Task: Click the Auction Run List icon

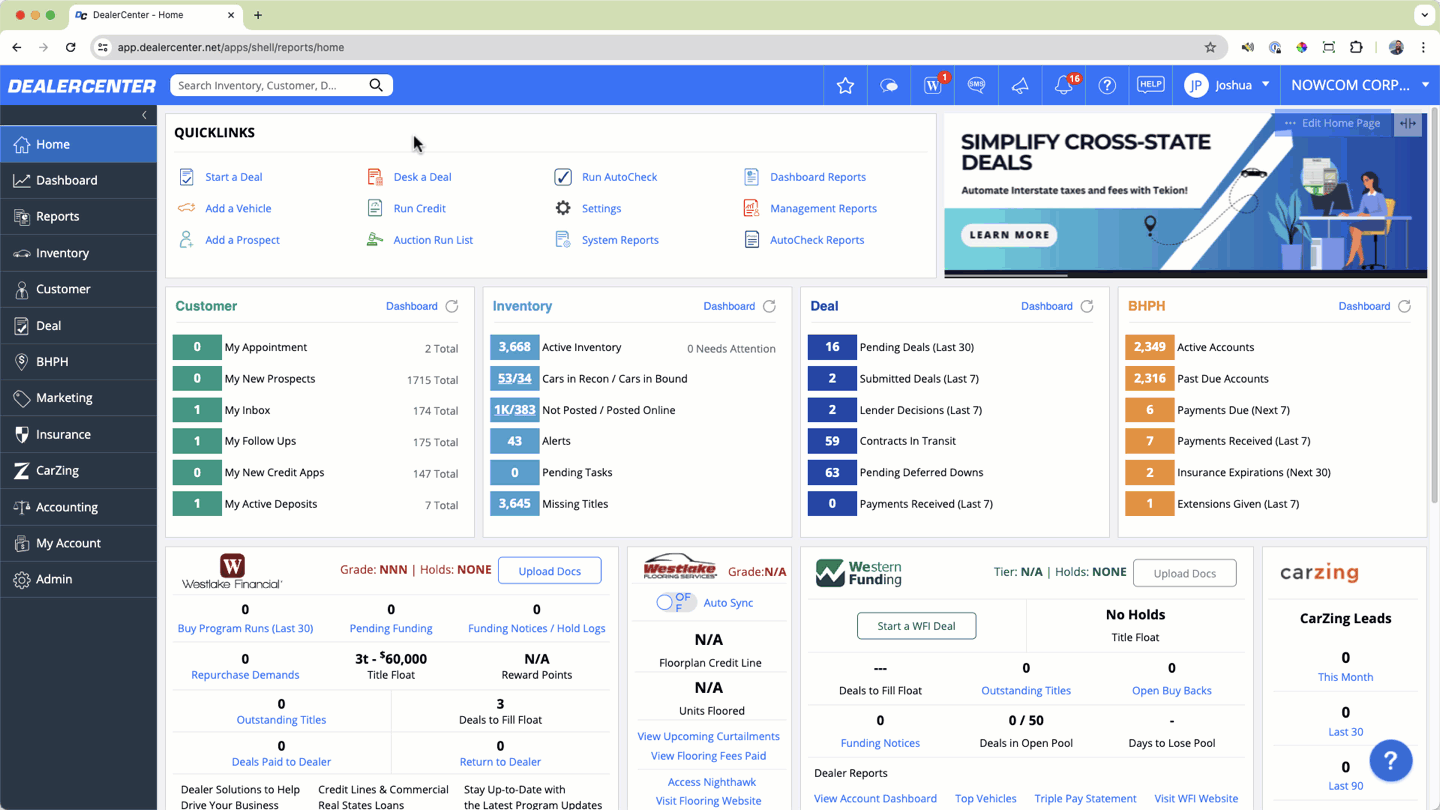Action: pyautogui.click(x=375, y=240)
